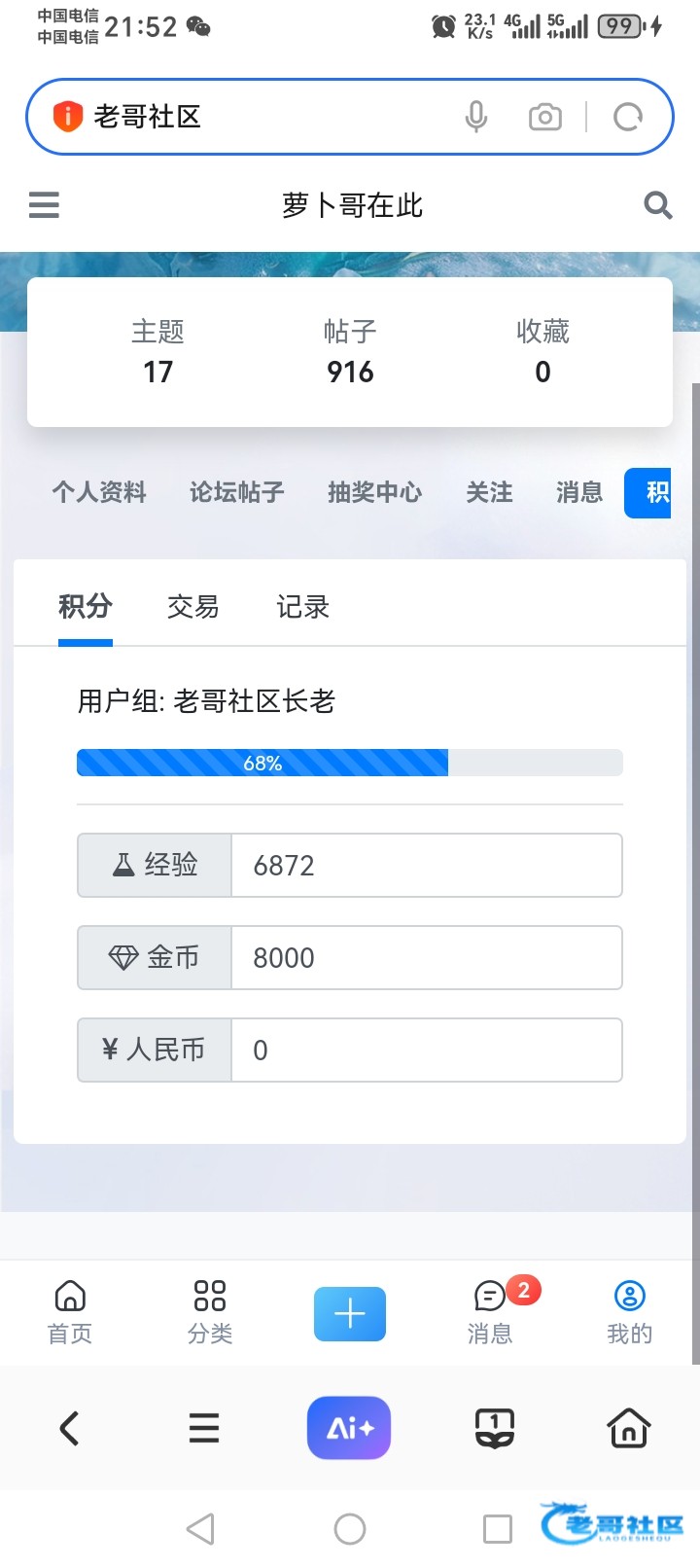This screenshot has width=700, height=1568.
Task: Tap the browser back arrow
Action: pyautogui.click(x=69, y=1428)
